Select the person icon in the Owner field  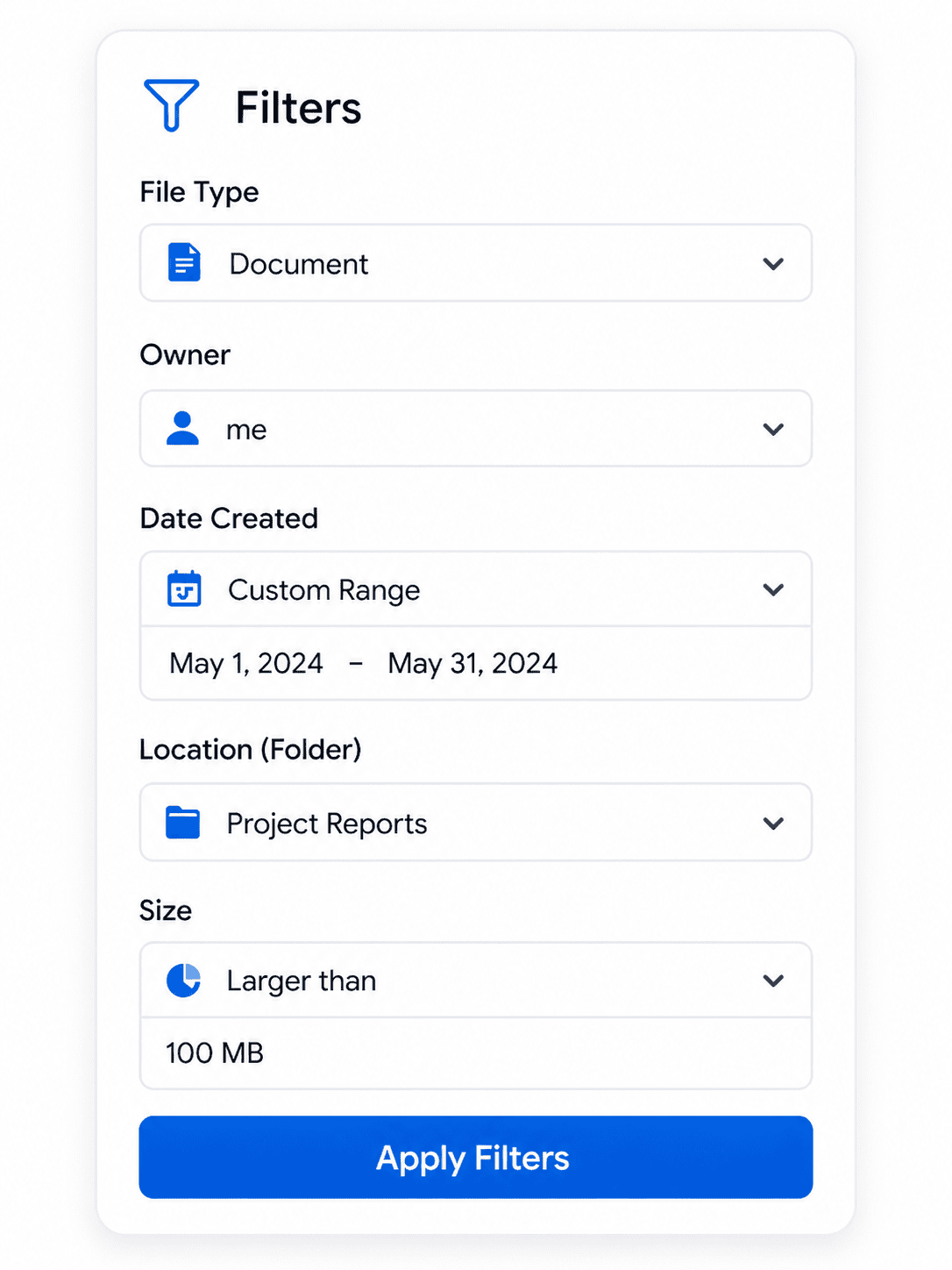coord(182,429)
